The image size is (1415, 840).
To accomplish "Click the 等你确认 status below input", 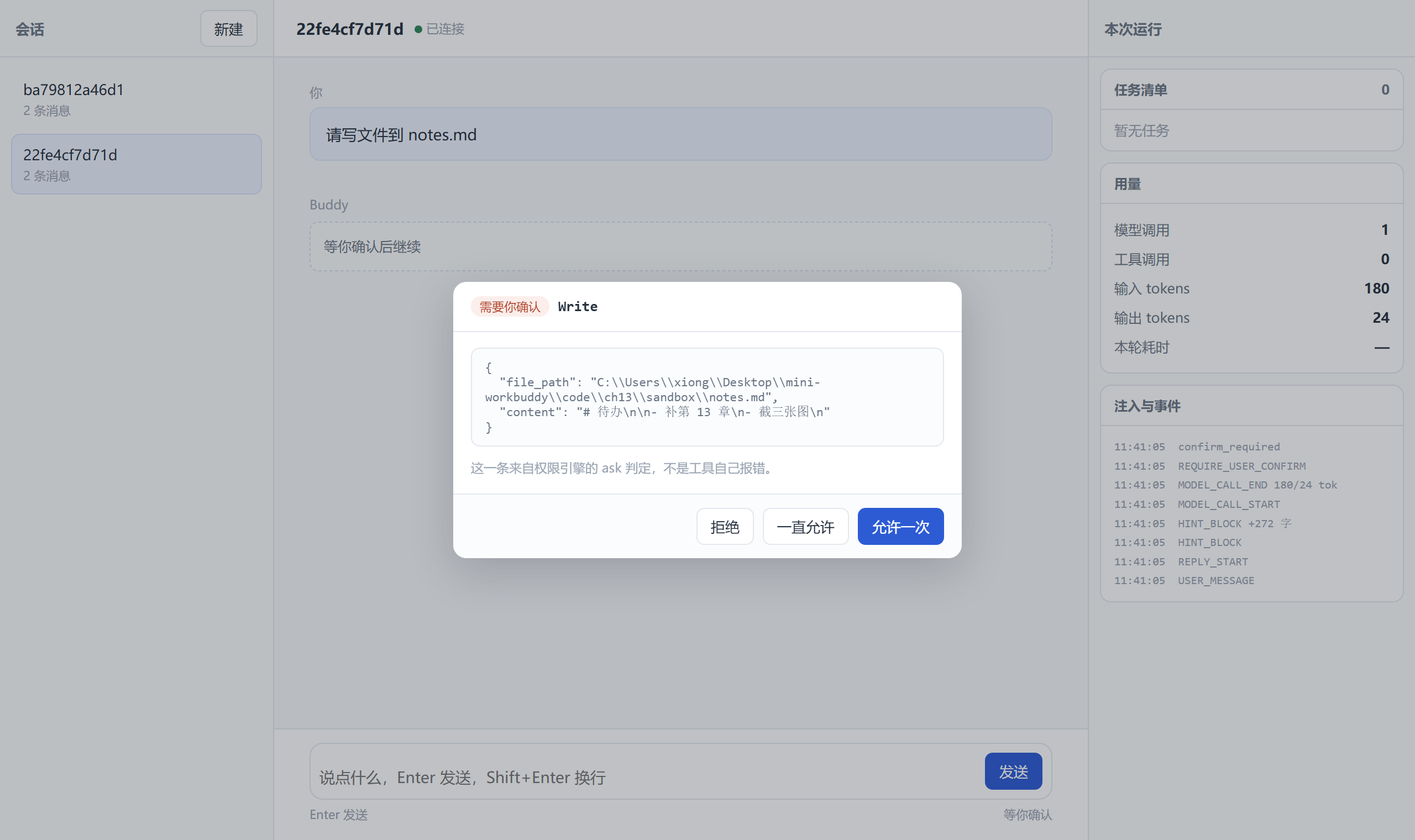I will point(1028,815).
